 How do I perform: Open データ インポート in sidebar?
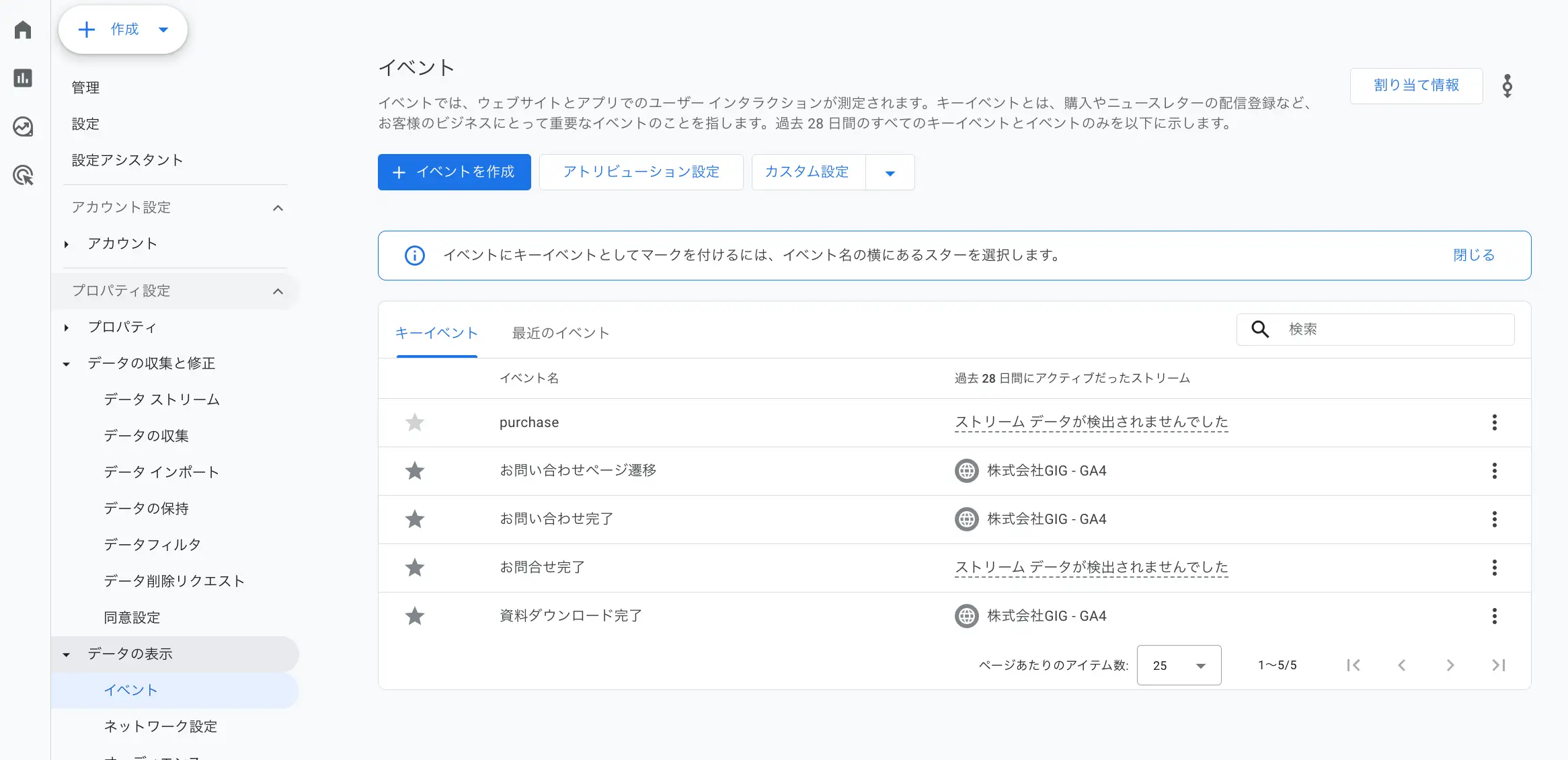pos(161,472)
